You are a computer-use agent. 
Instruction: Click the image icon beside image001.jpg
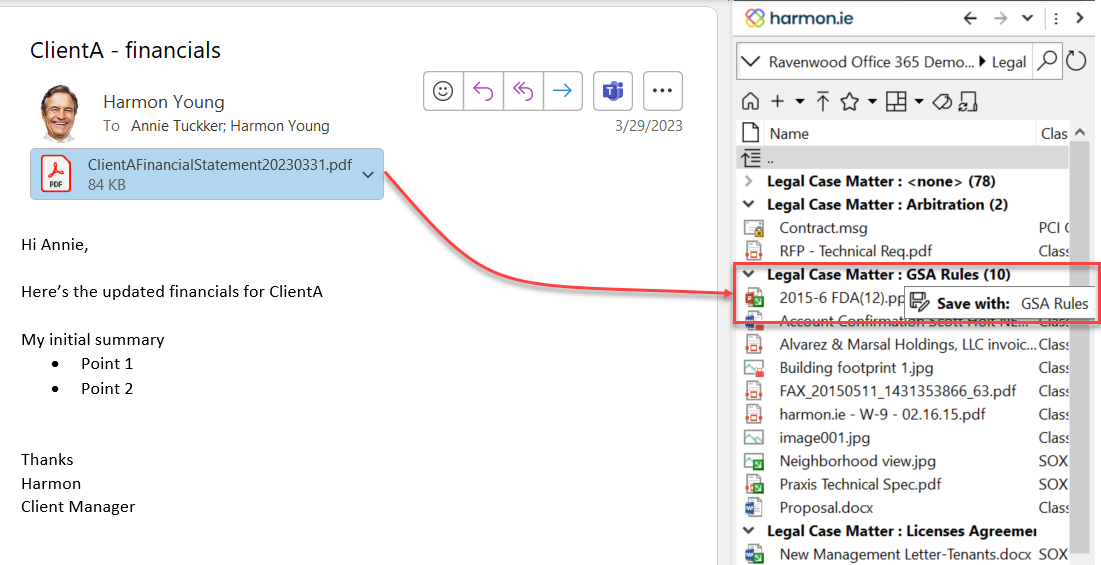753,438
